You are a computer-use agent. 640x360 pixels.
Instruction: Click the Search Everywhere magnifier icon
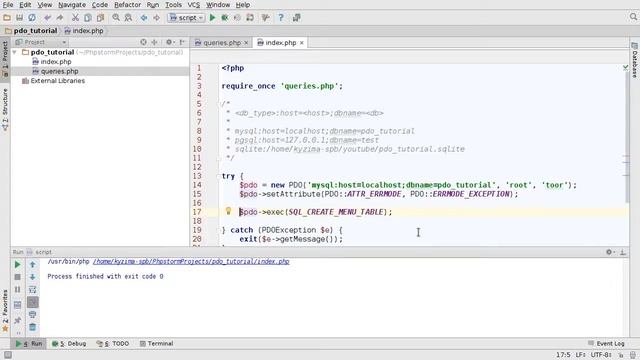(633, 17)
